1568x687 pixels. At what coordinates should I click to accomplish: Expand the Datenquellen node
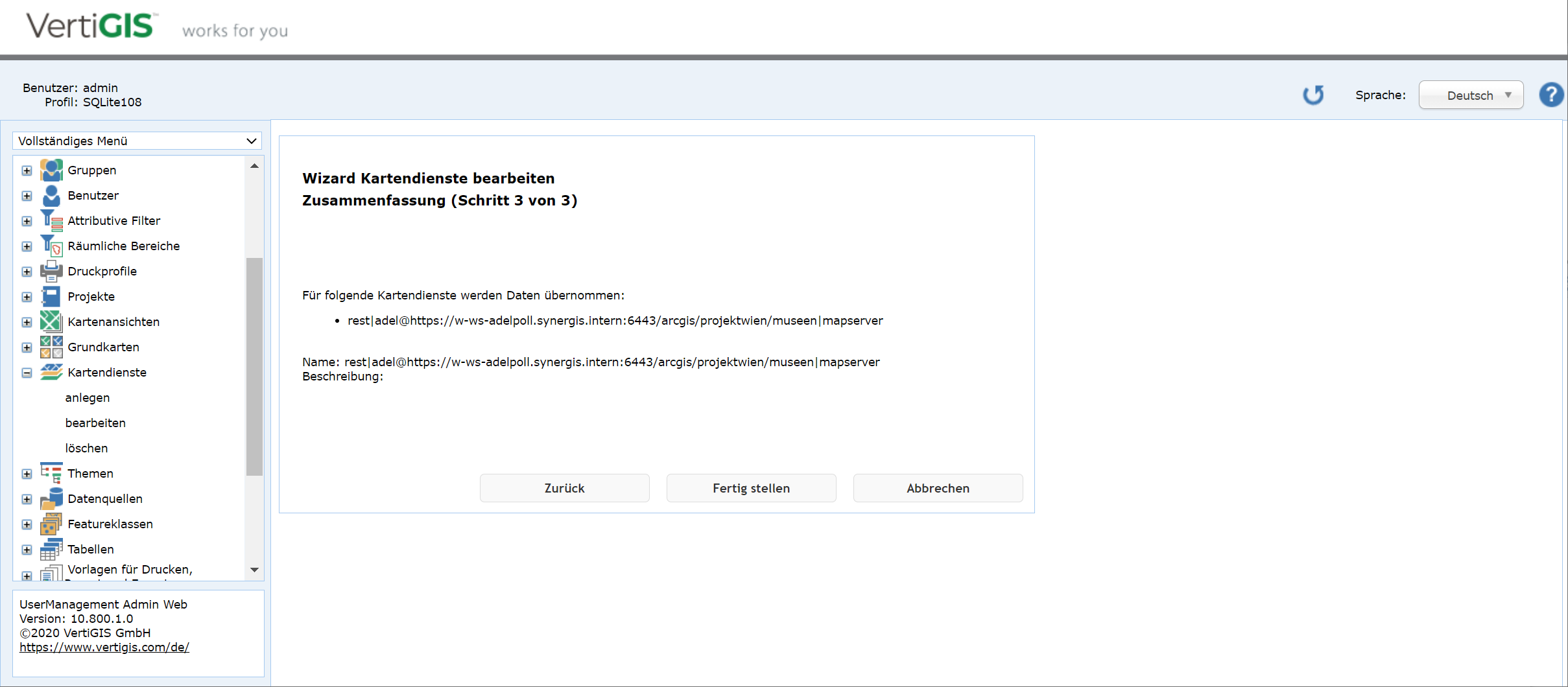click(x=27, y=499)
